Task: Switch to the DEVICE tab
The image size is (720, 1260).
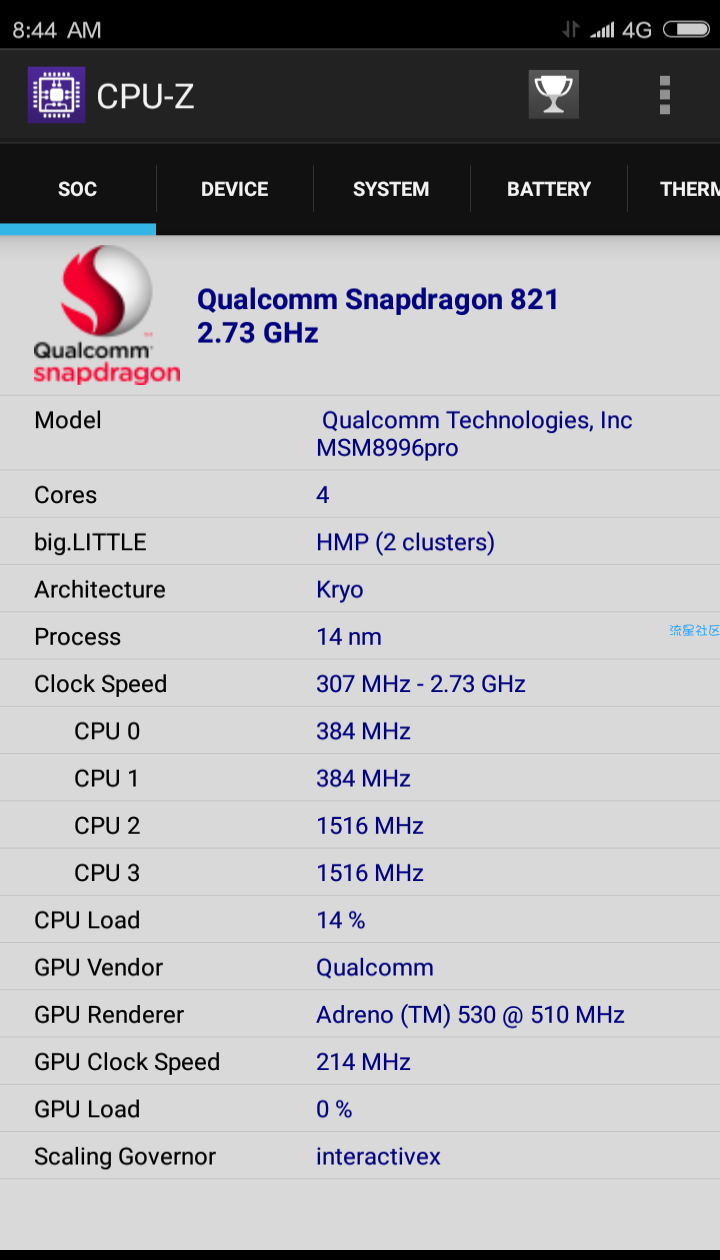Action: 235,189
